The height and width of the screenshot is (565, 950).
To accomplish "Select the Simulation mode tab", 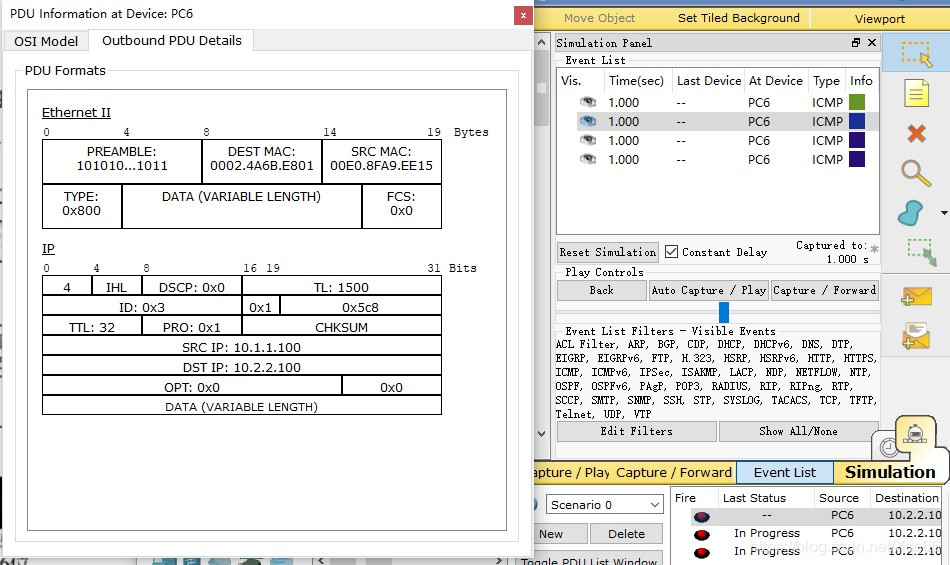I will point(890,472).
